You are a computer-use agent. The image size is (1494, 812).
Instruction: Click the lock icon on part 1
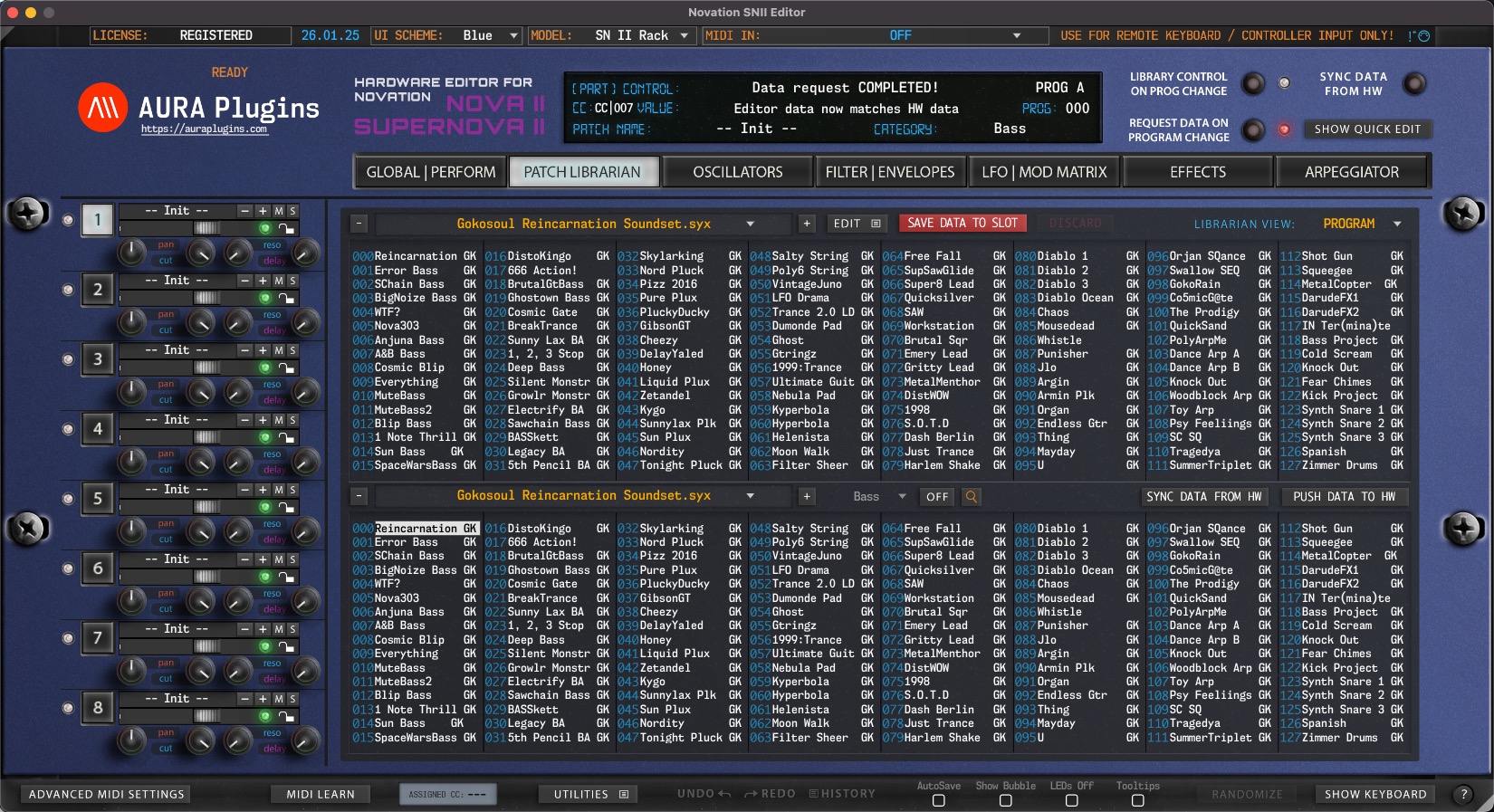(286, 229)
